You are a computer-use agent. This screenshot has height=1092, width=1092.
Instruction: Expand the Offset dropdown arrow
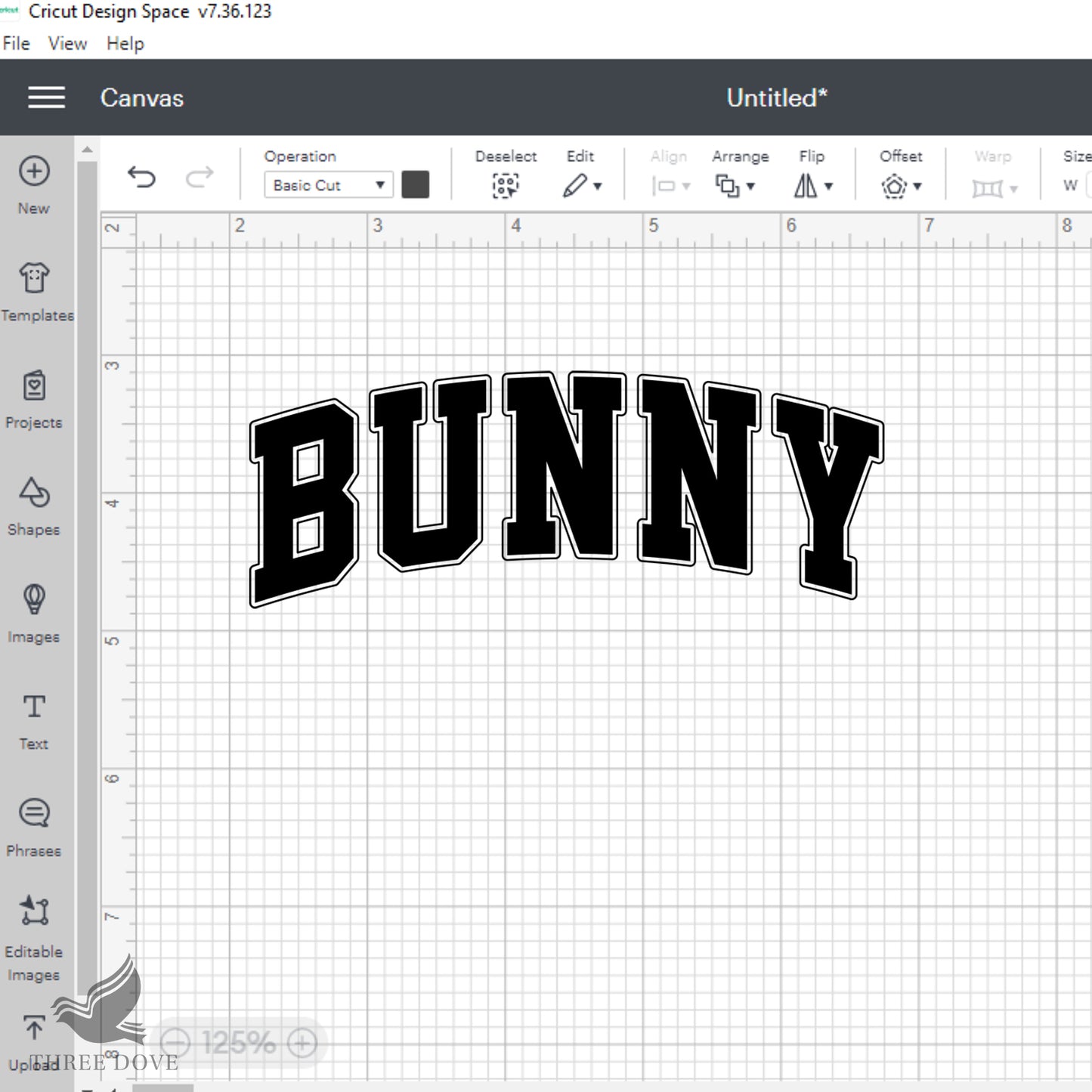click(917, 187)
